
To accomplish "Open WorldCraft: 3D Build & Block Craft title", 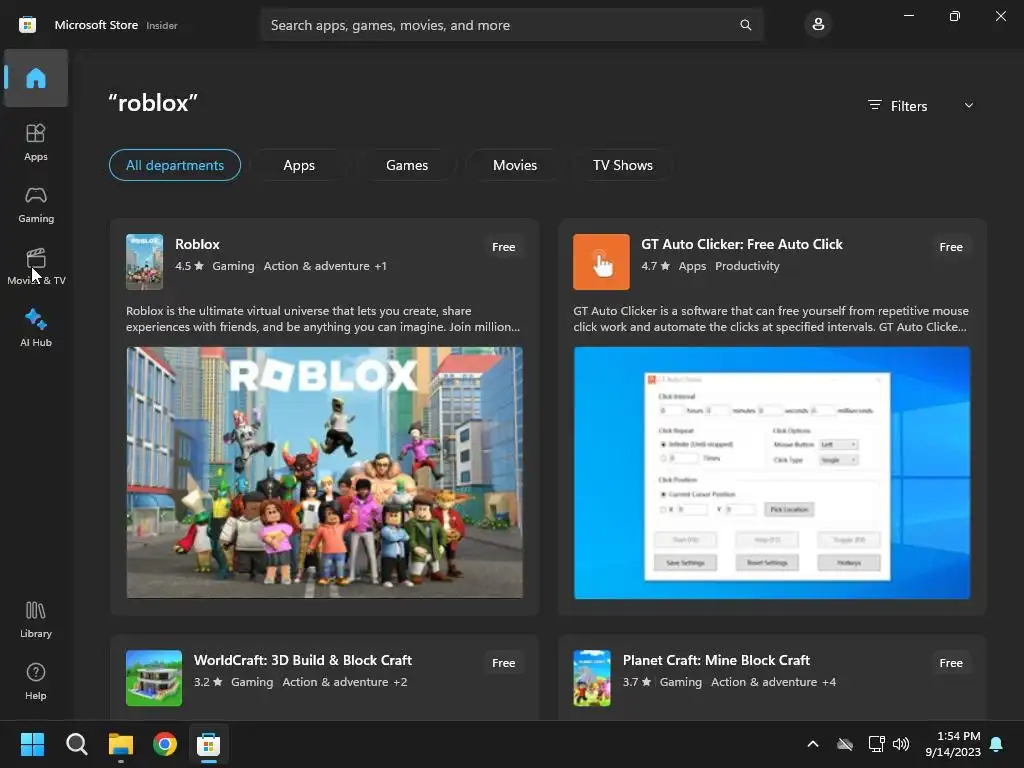I will 303,660.
